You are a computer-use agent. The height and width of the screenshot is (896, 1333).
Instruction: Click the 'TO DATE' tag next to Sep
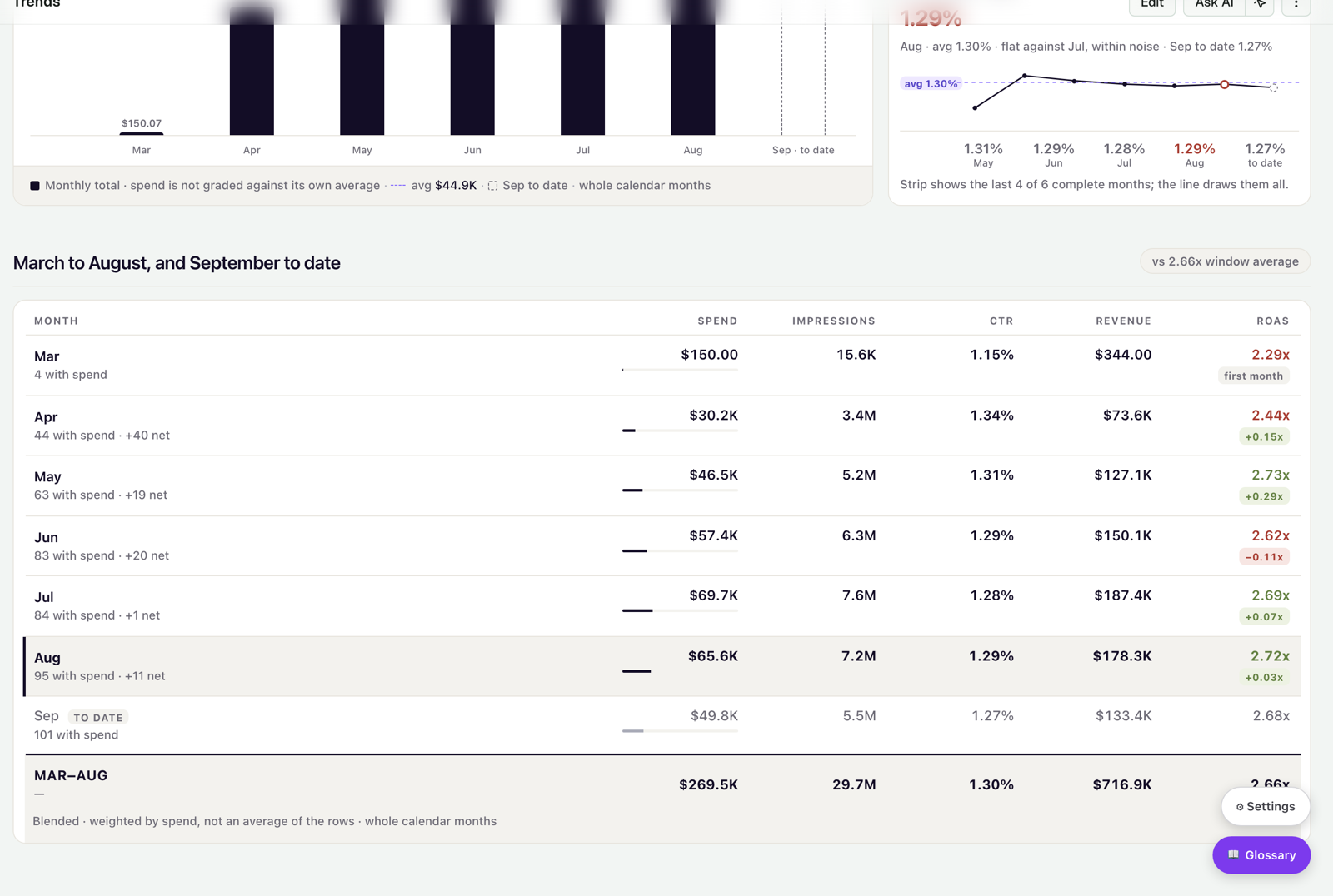(x=98, y=718)
